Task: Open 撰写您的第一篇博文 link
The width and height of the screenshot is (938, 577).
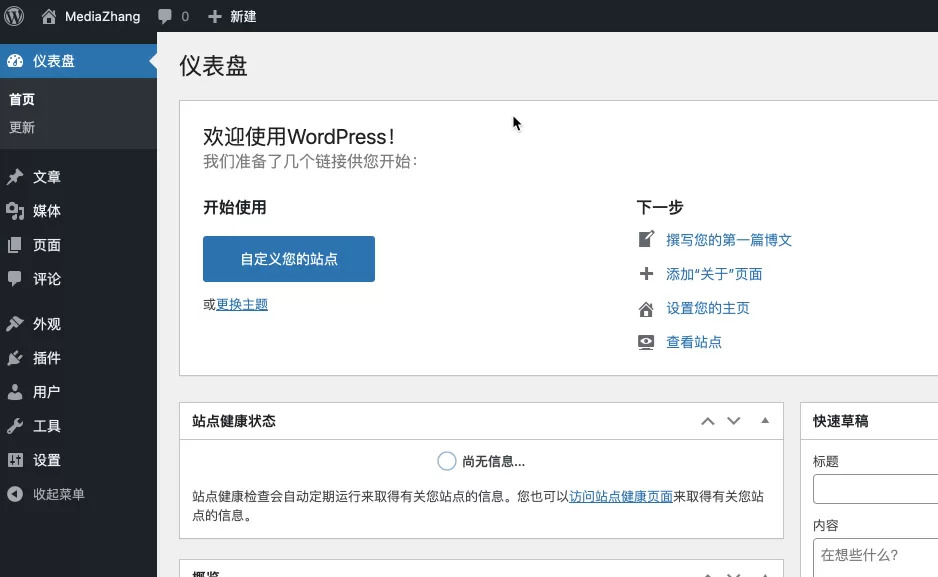Action: pos(729,240)
